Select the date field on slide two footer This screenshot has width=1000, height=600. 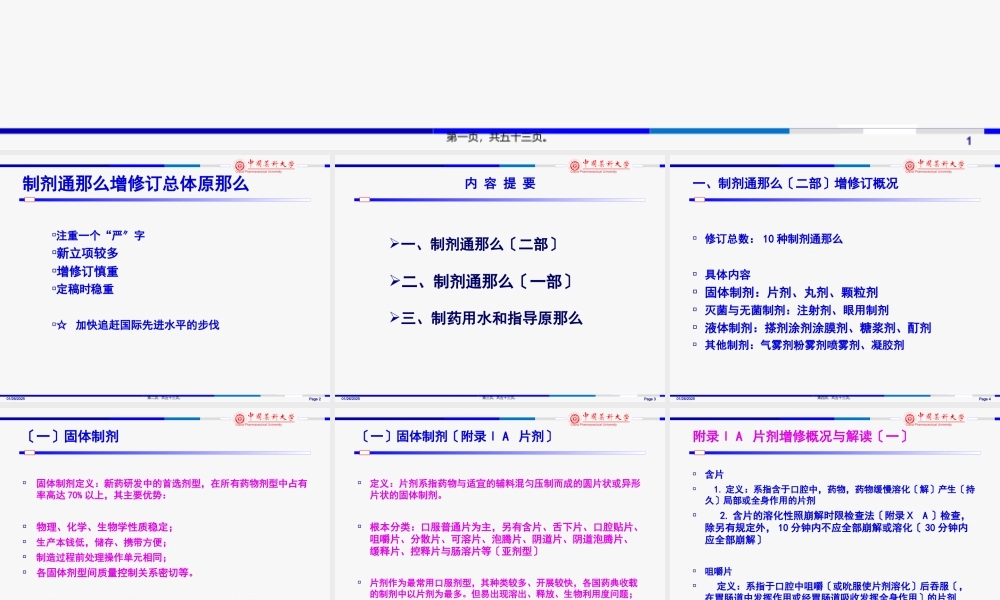coord(18,397)
